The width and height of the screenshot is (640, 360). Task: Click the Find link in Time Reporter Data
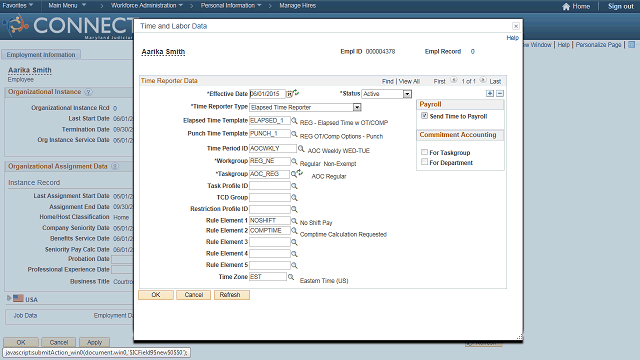(388, 81)
